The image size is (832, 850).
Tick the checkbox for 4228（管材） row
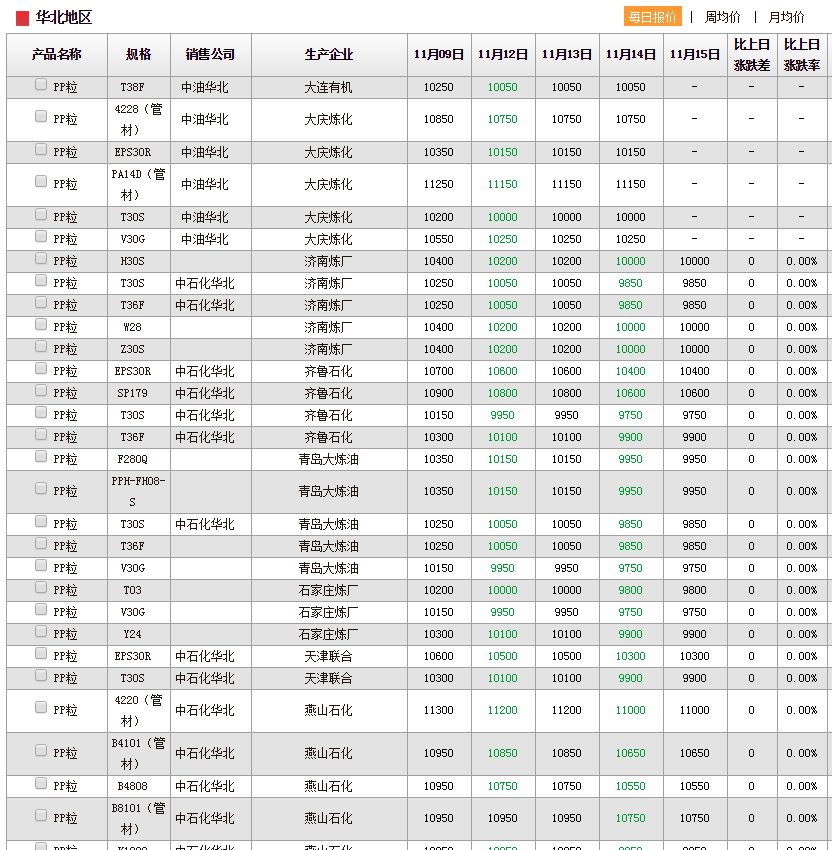tap(41, 117)
